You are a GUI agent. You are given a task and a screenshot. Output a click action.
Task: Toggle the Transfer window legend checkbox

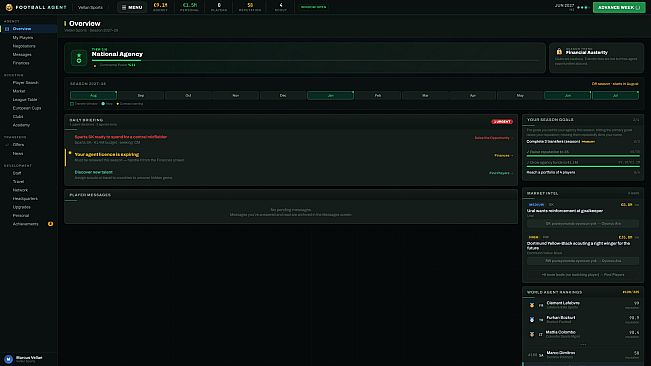(72, 104)
